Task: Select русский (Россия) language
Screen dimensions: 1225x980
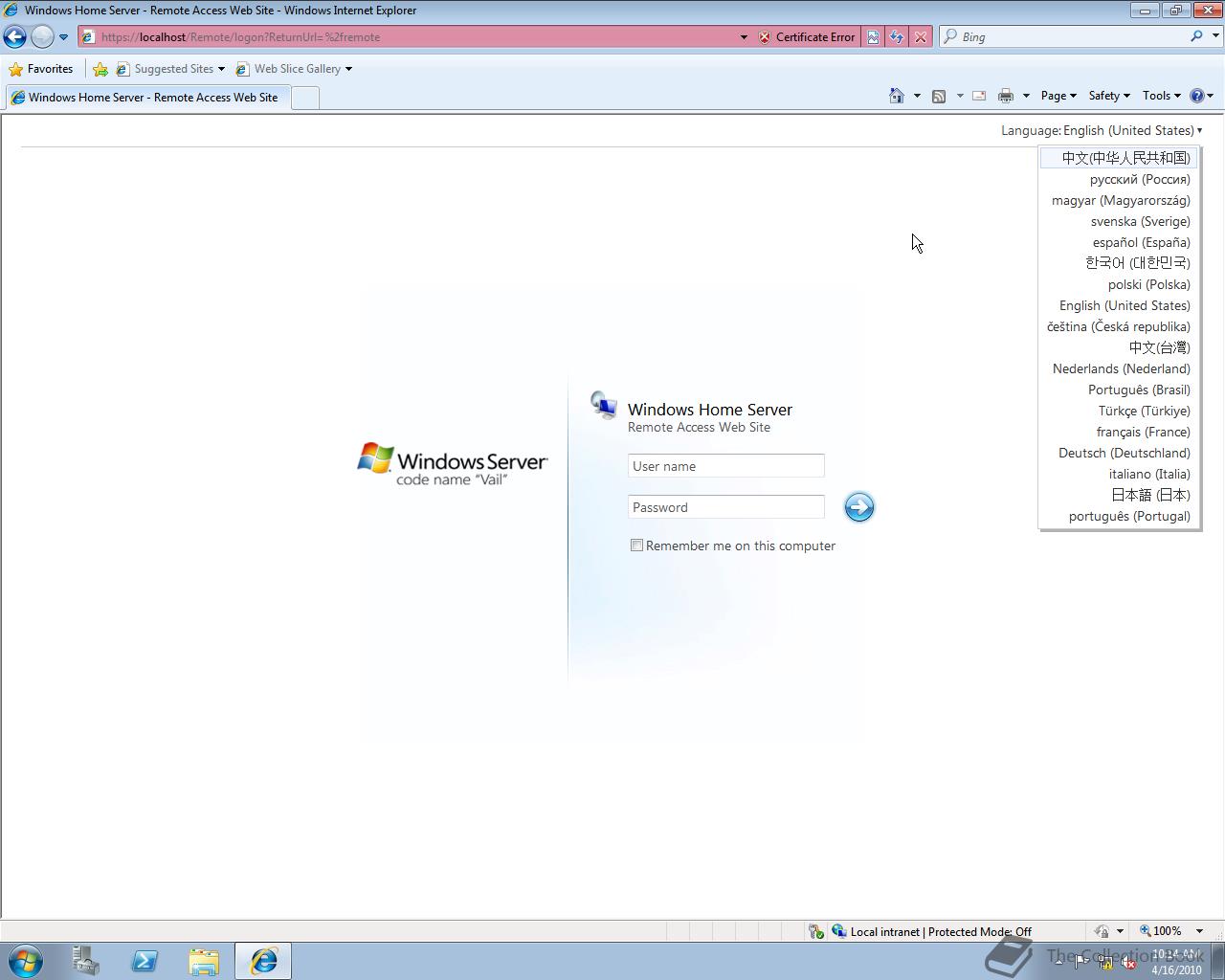Action: click(1119, 179)
